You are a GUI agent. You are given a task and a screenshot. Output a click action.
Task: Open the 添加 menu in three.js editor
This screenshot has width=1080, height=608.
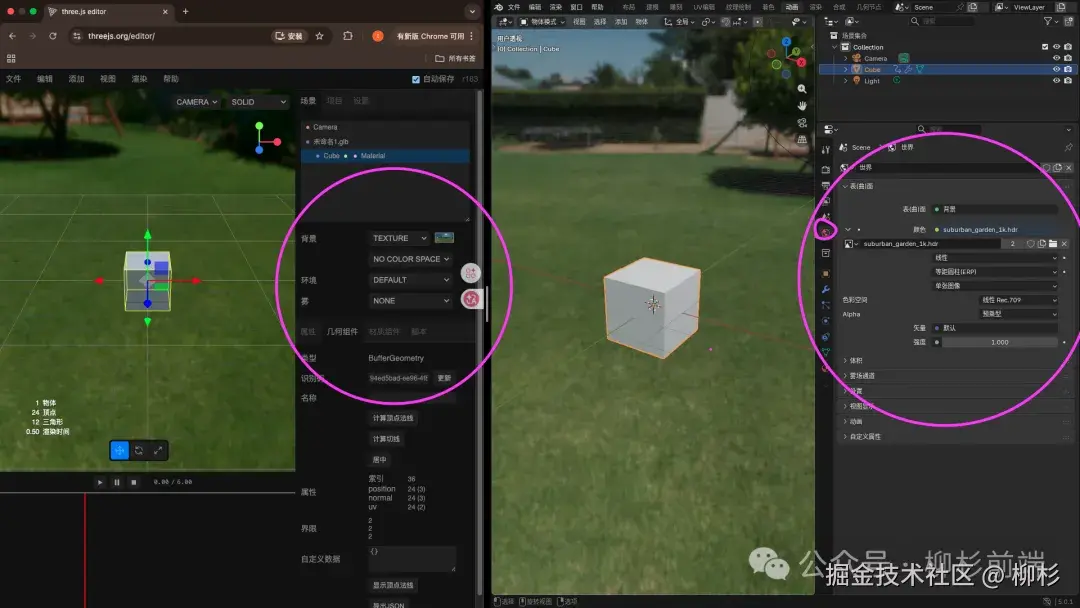[76, 79]
